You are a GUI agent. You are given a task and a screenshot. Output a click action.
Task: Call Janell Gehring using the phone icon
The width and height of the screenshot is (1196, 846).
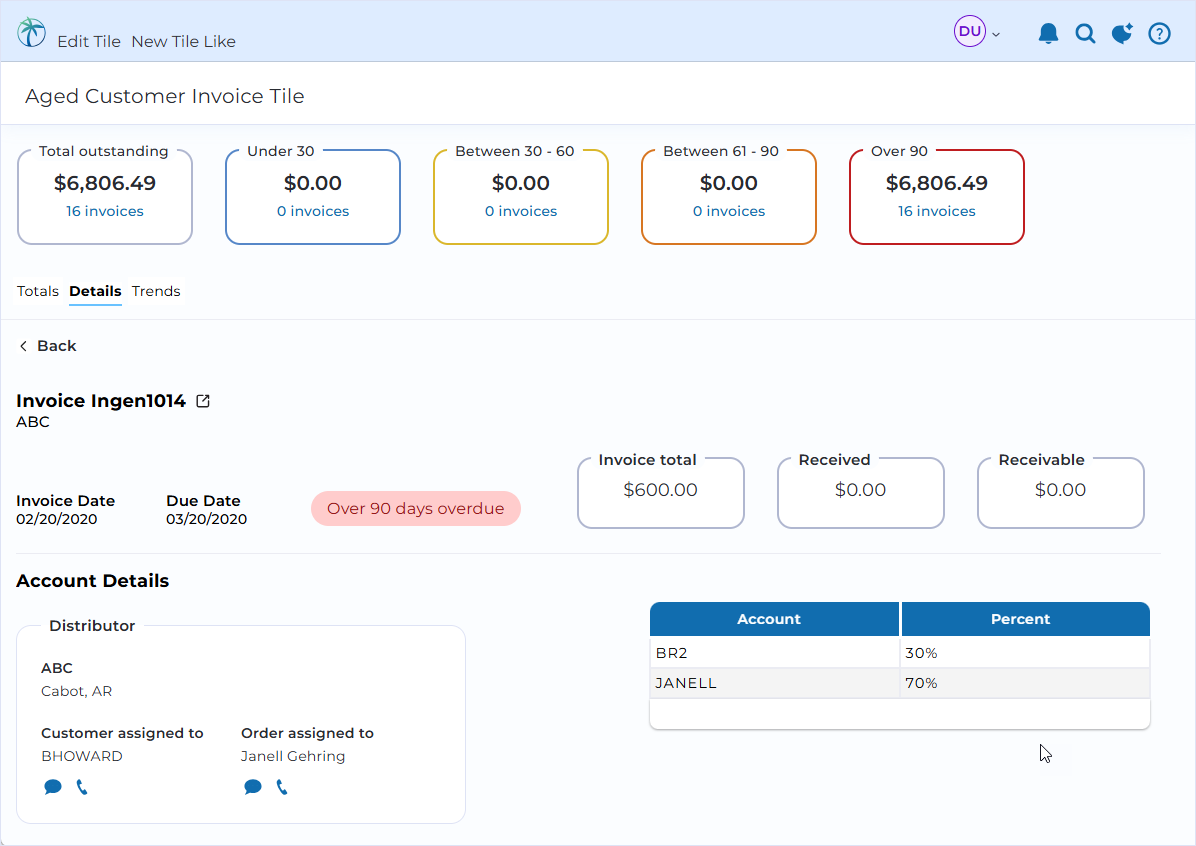coord(282,786)
